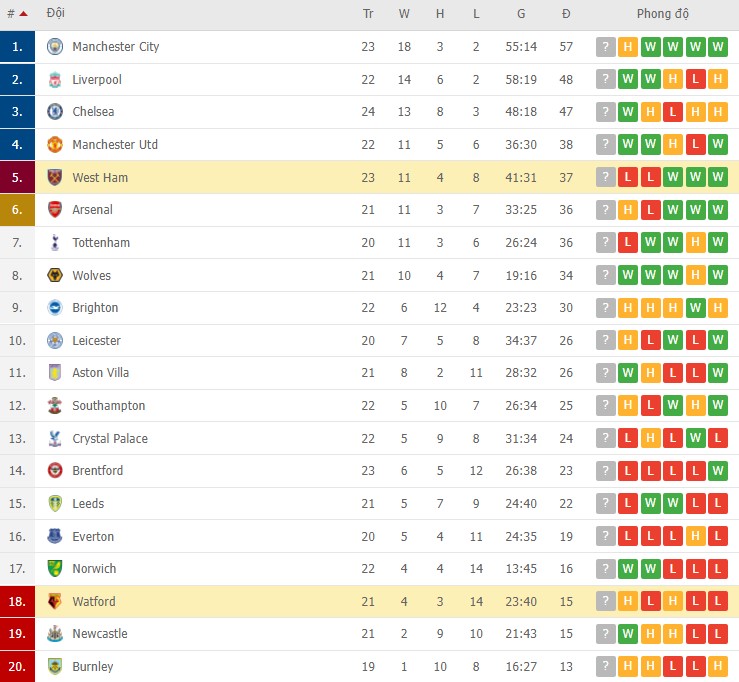Click the Tottenham club crest
This screenshot has width=739, height=682.
55,243
